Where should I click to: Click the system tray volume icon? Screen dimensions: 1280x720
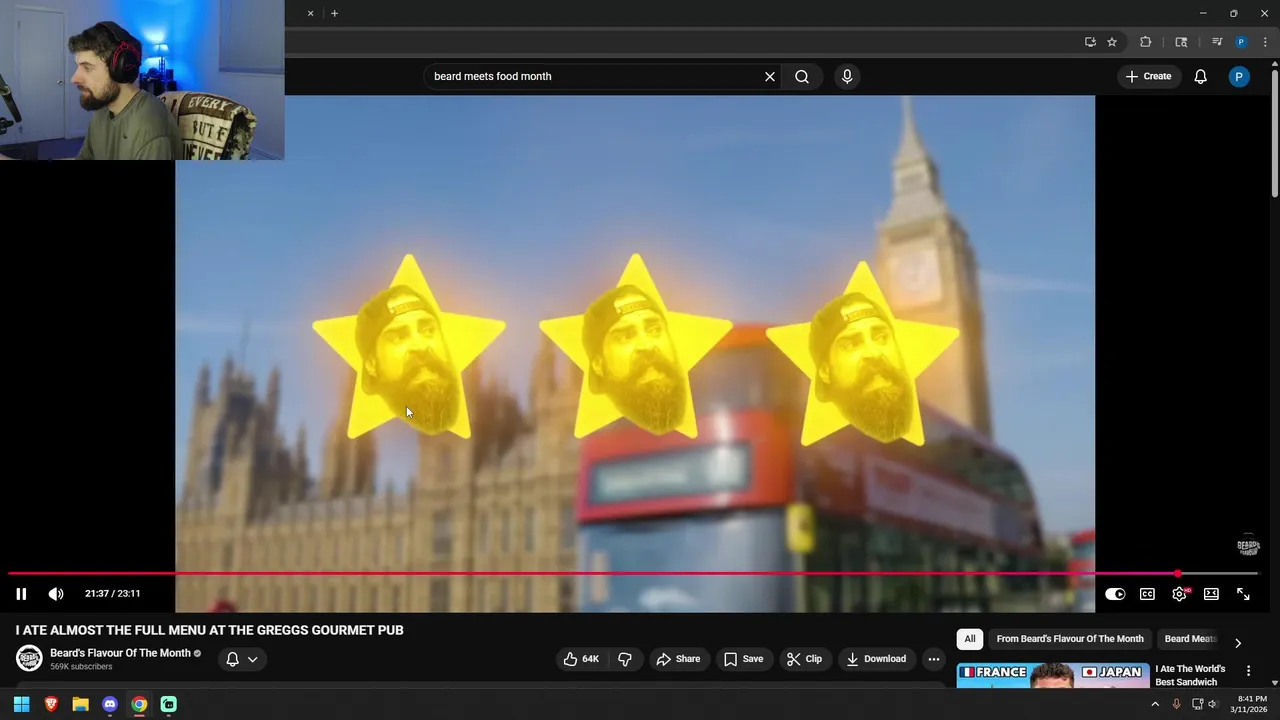[1213, 704]
